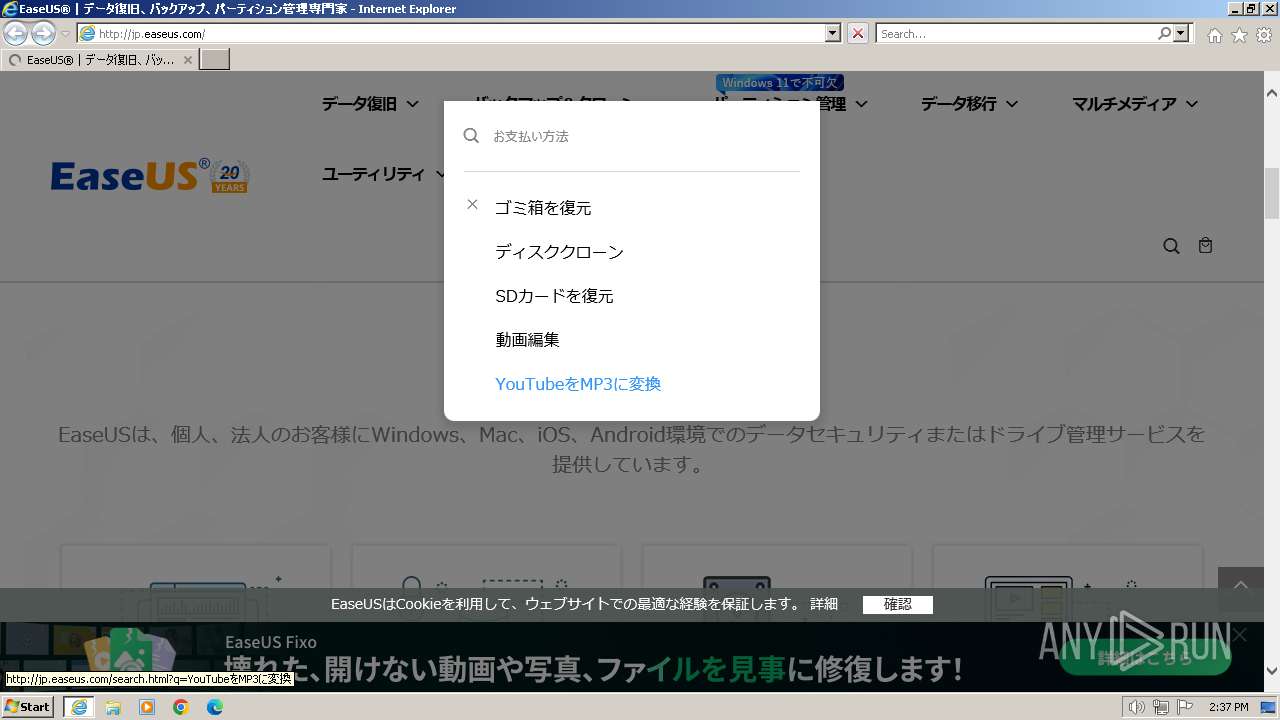
Task: Close the EaseUS Fixo banner ad
Action: [x=1240, y=635]
